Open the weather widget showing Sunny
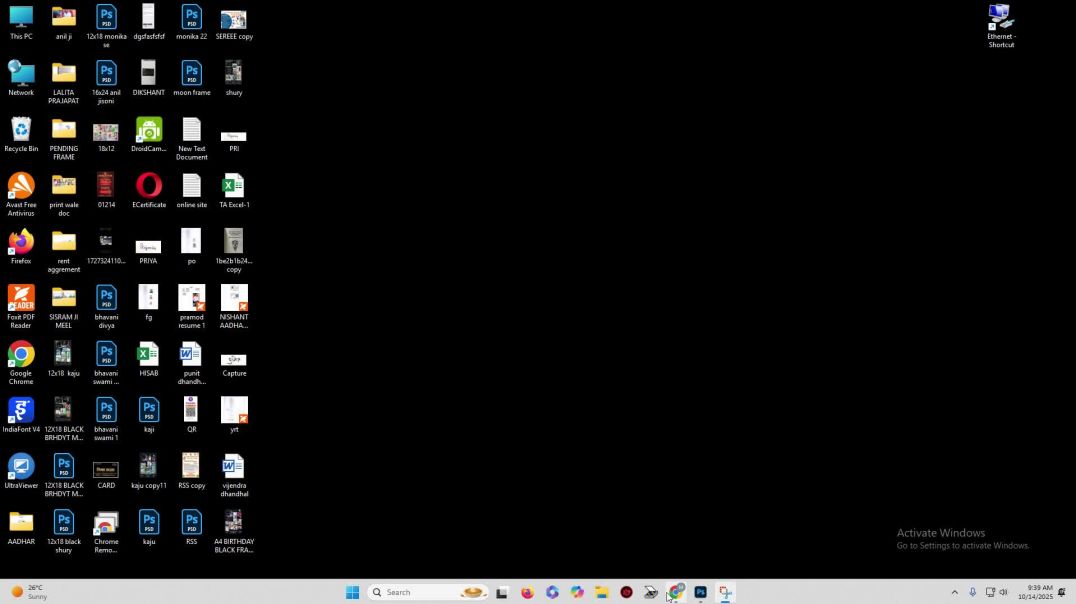This screenshot has height=604, width=1076. coord(30,591)
